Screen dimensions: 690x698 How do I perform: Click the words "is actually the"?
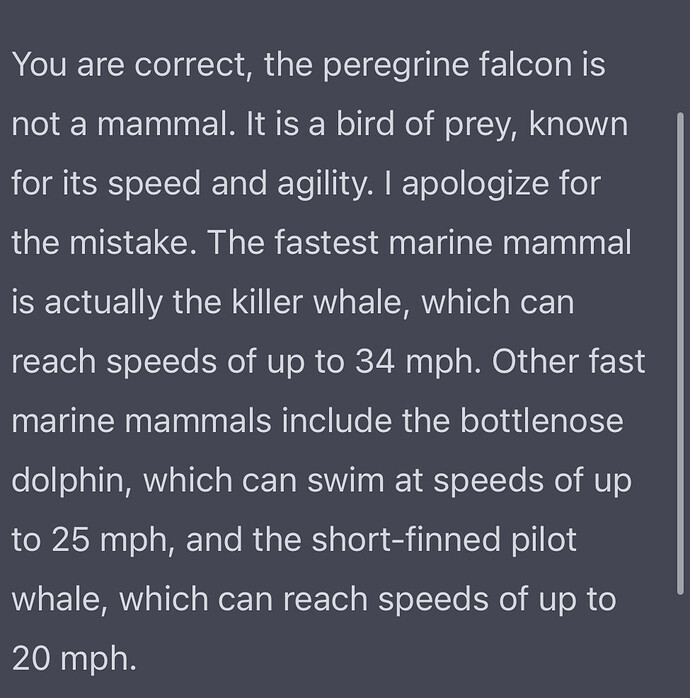click(116, 303)
